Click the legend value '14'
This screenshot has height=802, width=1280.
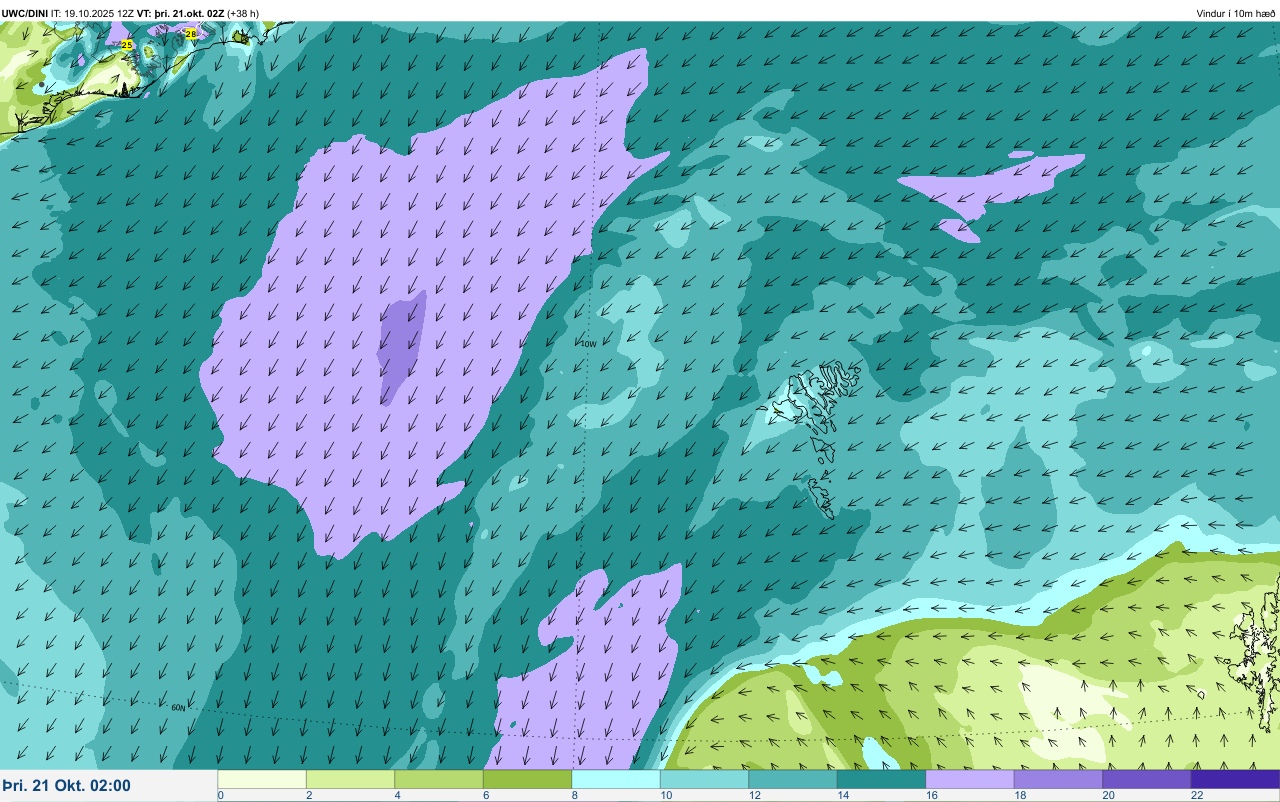pos(842,795)
